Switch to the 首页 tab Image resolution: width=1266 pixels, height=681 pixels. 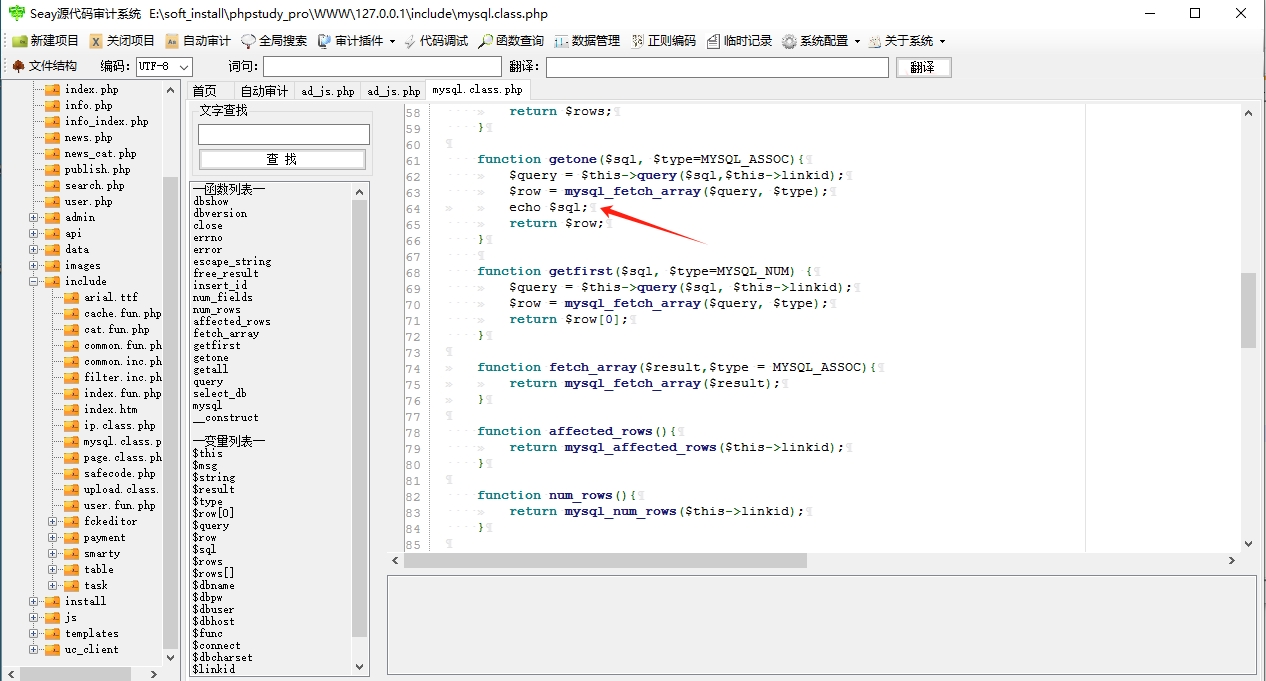coord(204,90)
